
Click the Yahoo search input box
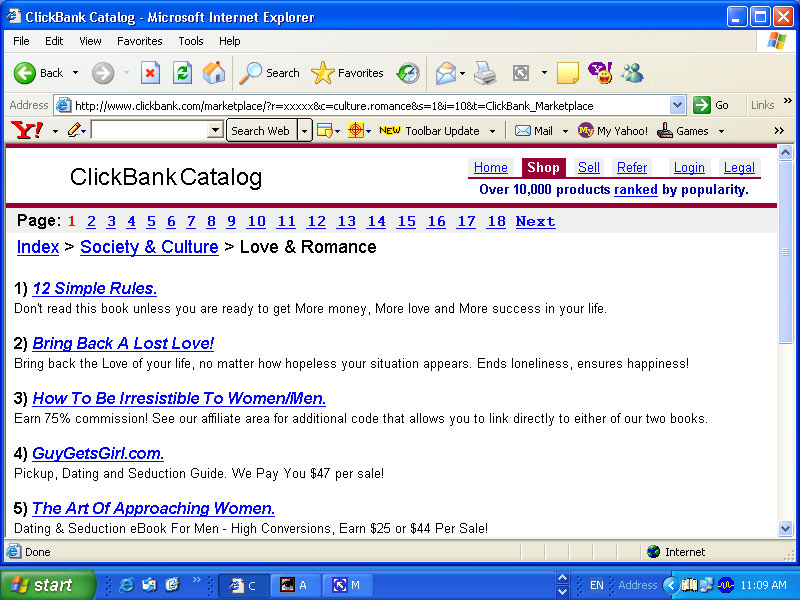click(150, 131)
